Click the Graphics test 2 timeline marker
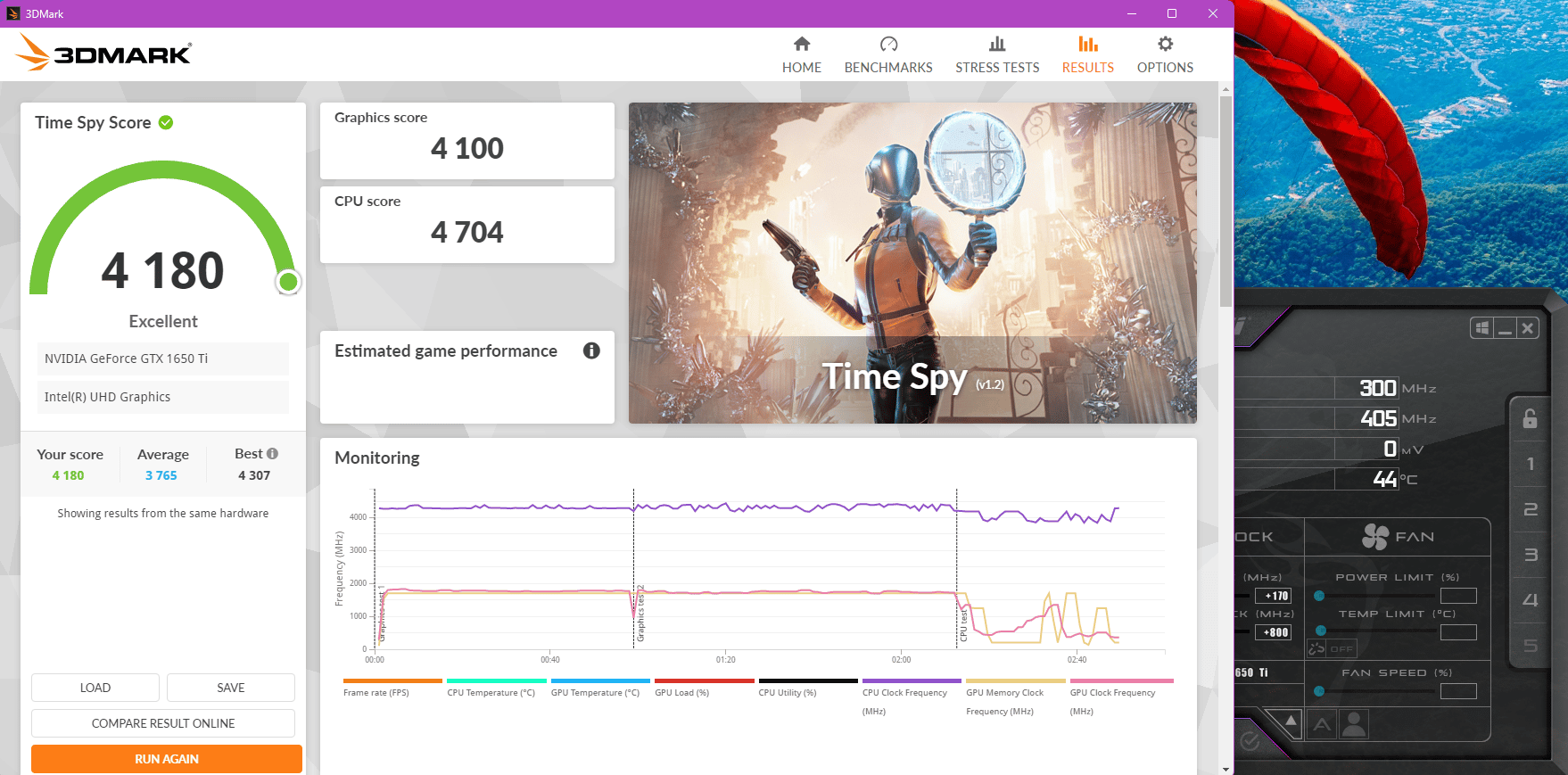The height and width of the screenshot is (775, 1568). pos(640,614)
